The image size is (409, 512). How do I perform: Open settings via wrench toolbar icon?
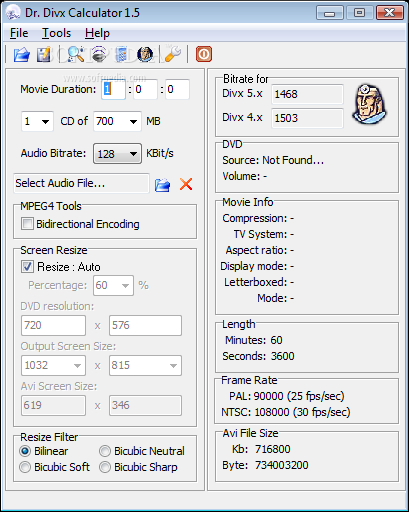pyautogui.click(x=173, y=54)
